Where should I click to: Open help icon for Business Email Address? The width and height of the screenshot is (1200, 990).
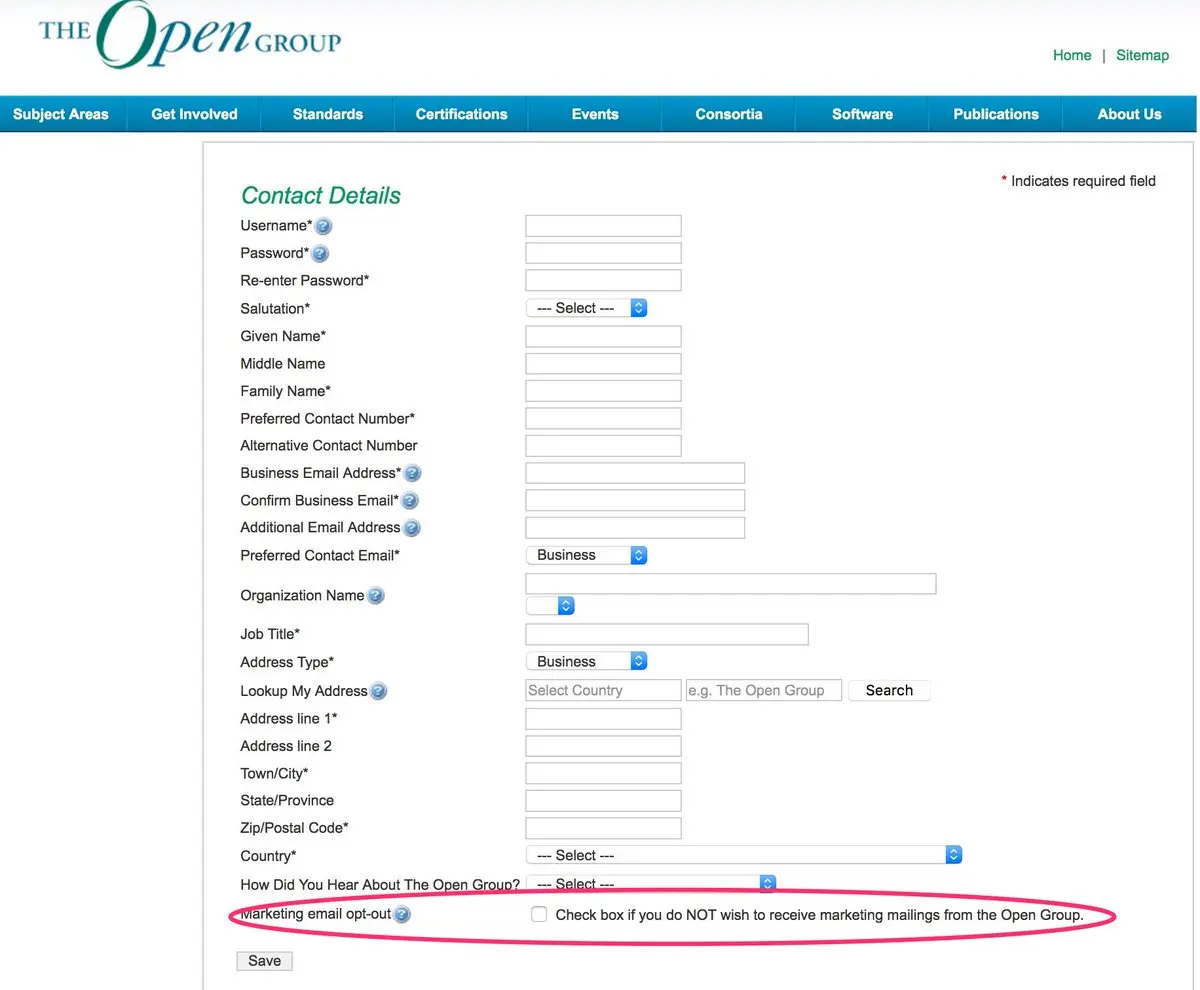412,474
